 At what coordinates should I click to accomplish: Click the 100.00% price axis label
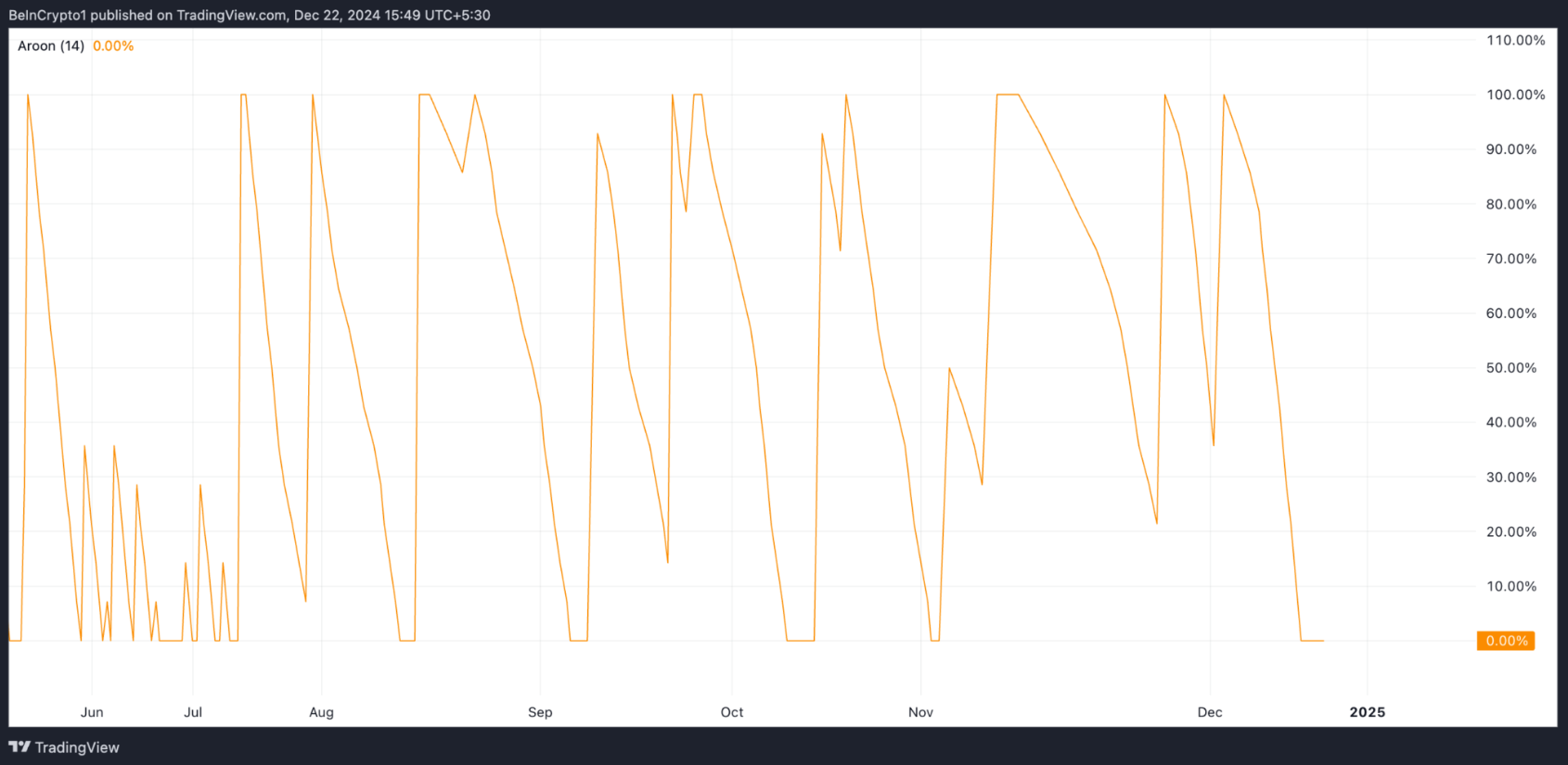[x=1515, y=95]
